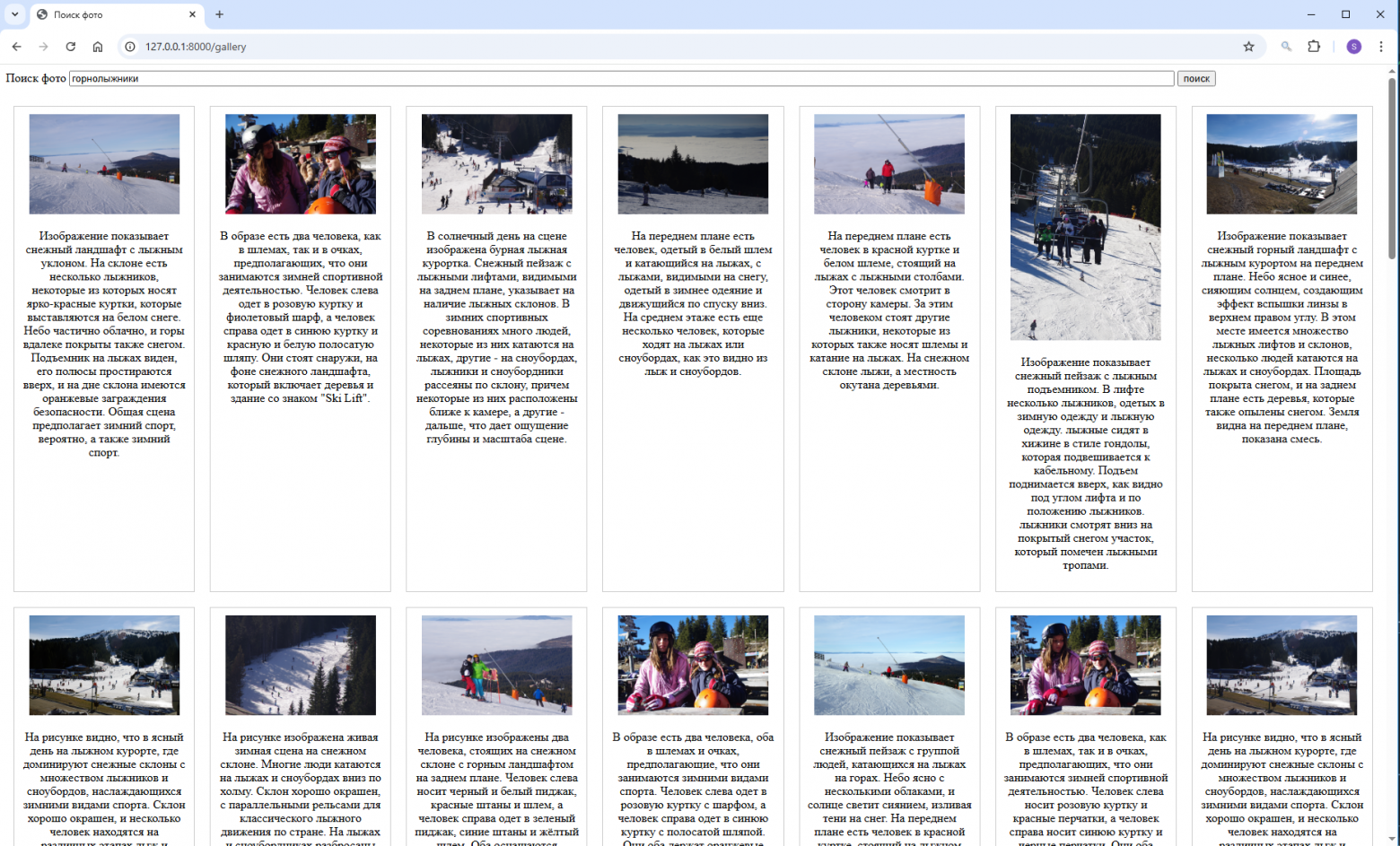Switch to the 'Поиск фото' browser tab
The height and width of the screenshot is (846, 1400).
(x=117, y=14)
